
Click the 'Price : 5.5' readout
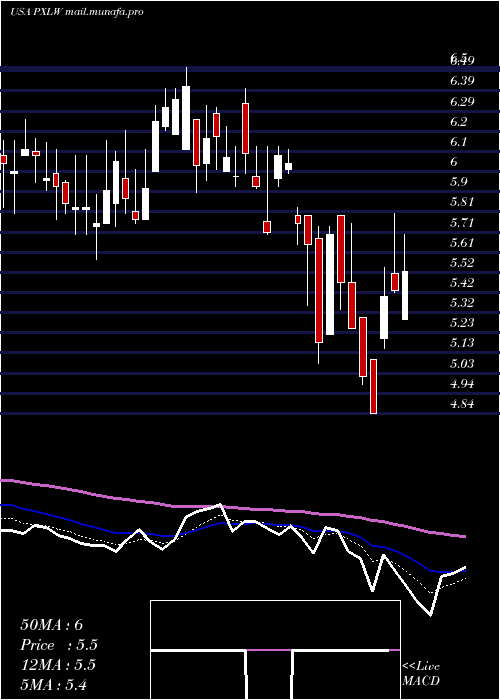[x=59, y=645]
